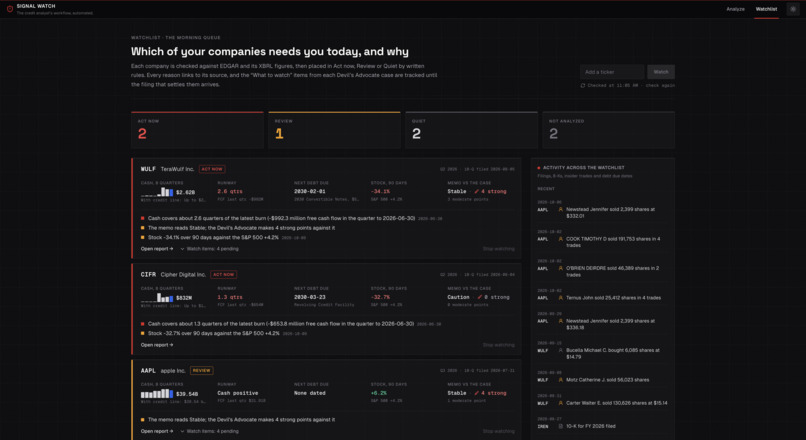The width and height of the screenshot is (806, 440).
Task: Focus the Add a ticker field
Action: [612, 72]
